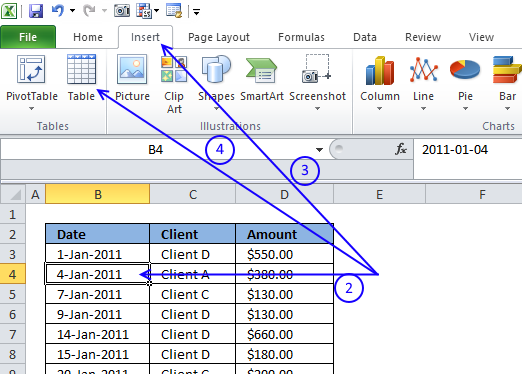Open the Customize Quick Access Toolbar dropdown
Screen dimensions: 522x374
196,12
